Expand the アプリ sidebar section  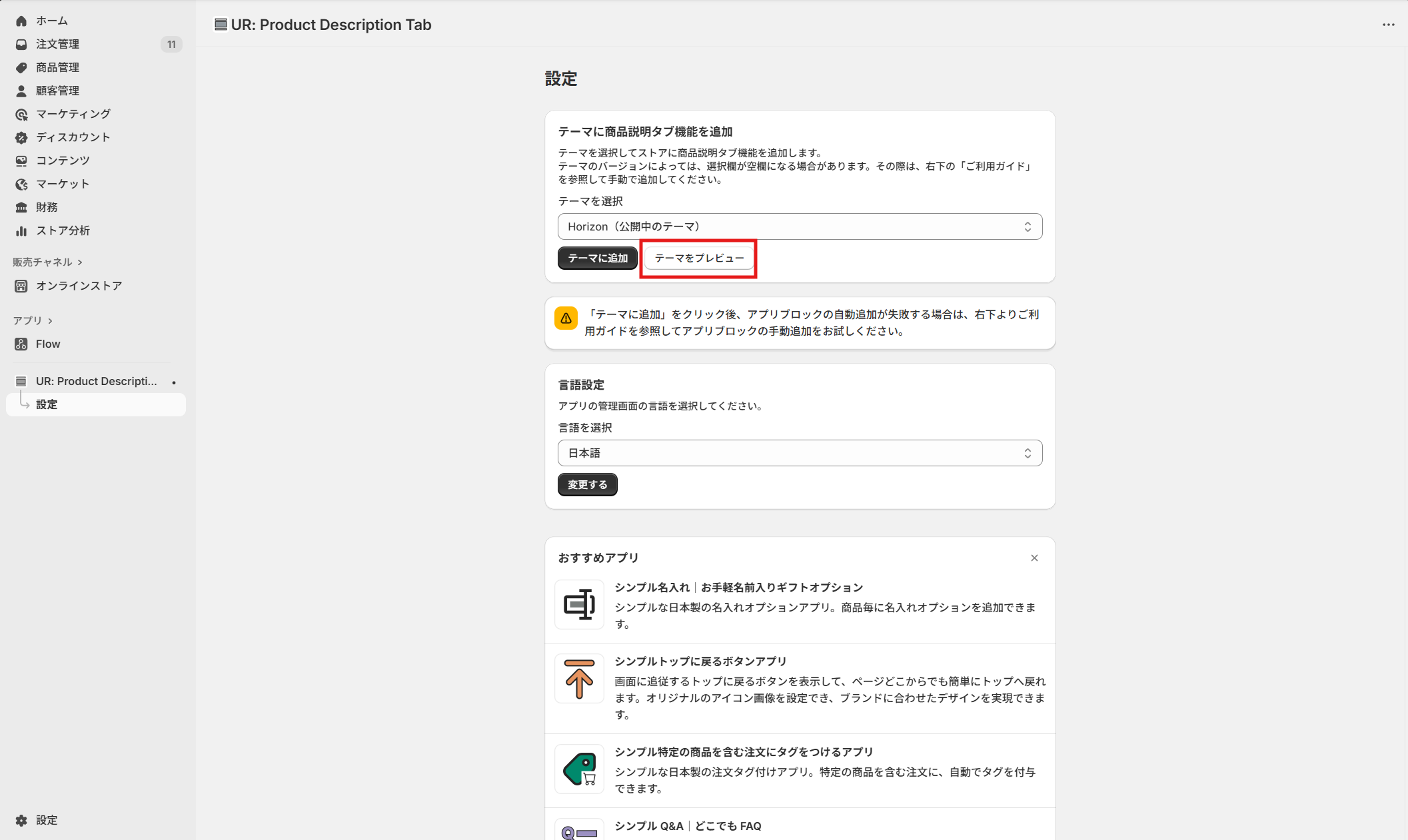pos(32,320)
